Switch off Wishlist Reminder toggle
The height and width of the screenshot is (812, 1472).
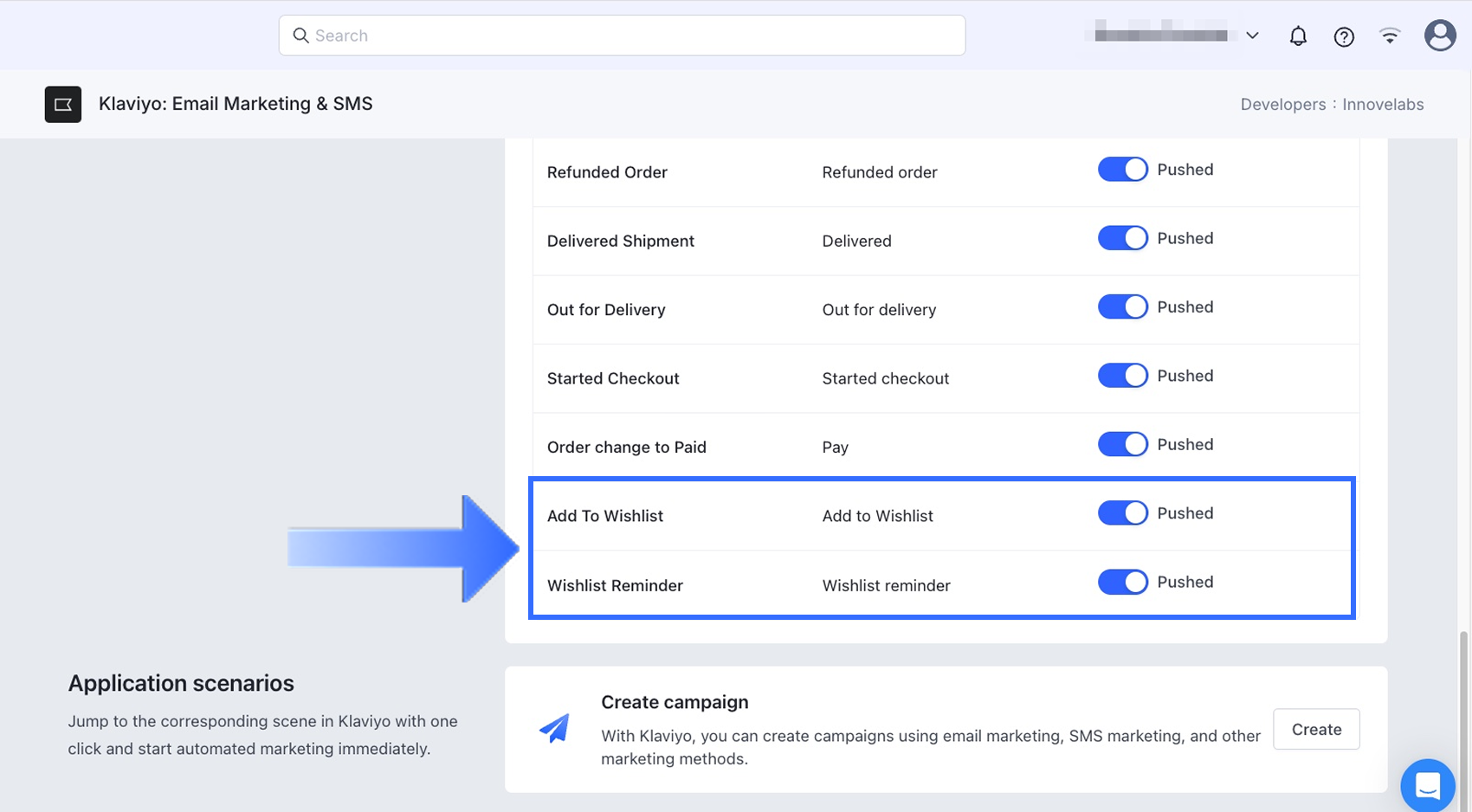click(1122, 582)
